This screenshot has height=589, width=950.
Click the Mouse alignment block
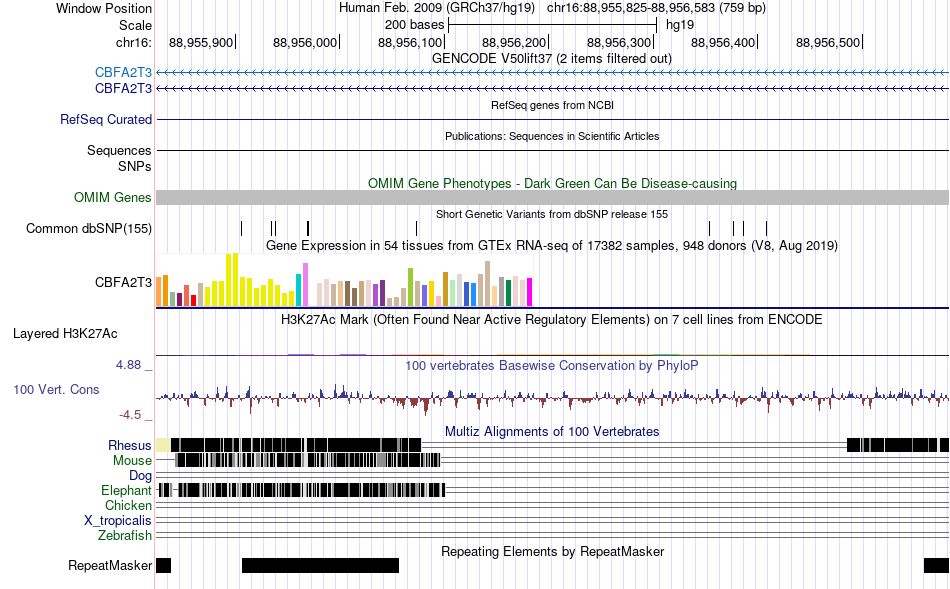[308, 461]
